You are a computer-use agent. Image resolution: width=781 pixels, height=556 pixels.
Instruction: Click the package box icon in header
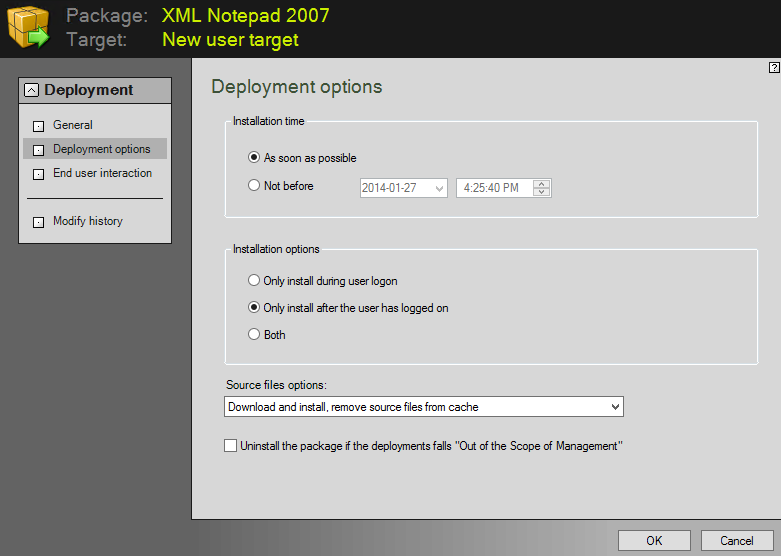click(x=28, y=27)
